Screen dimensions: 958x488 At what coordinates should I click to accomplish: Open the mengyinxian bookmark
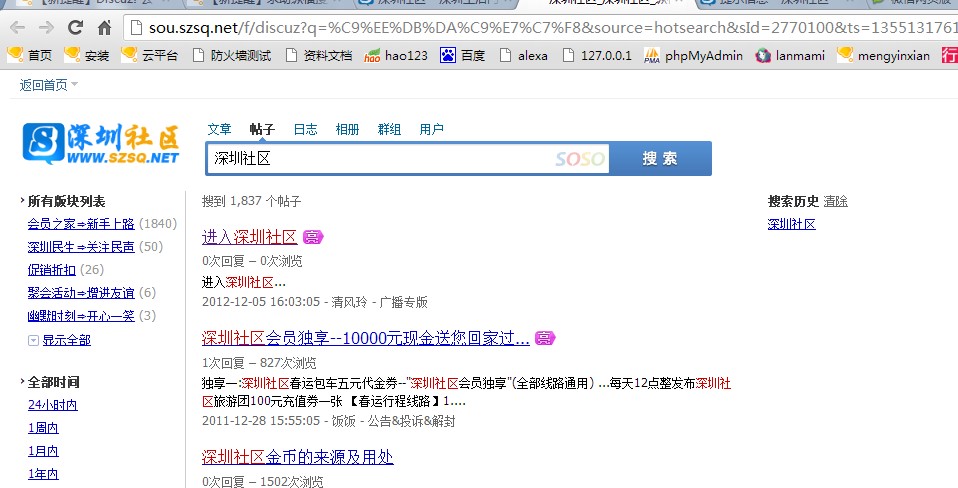883,56
